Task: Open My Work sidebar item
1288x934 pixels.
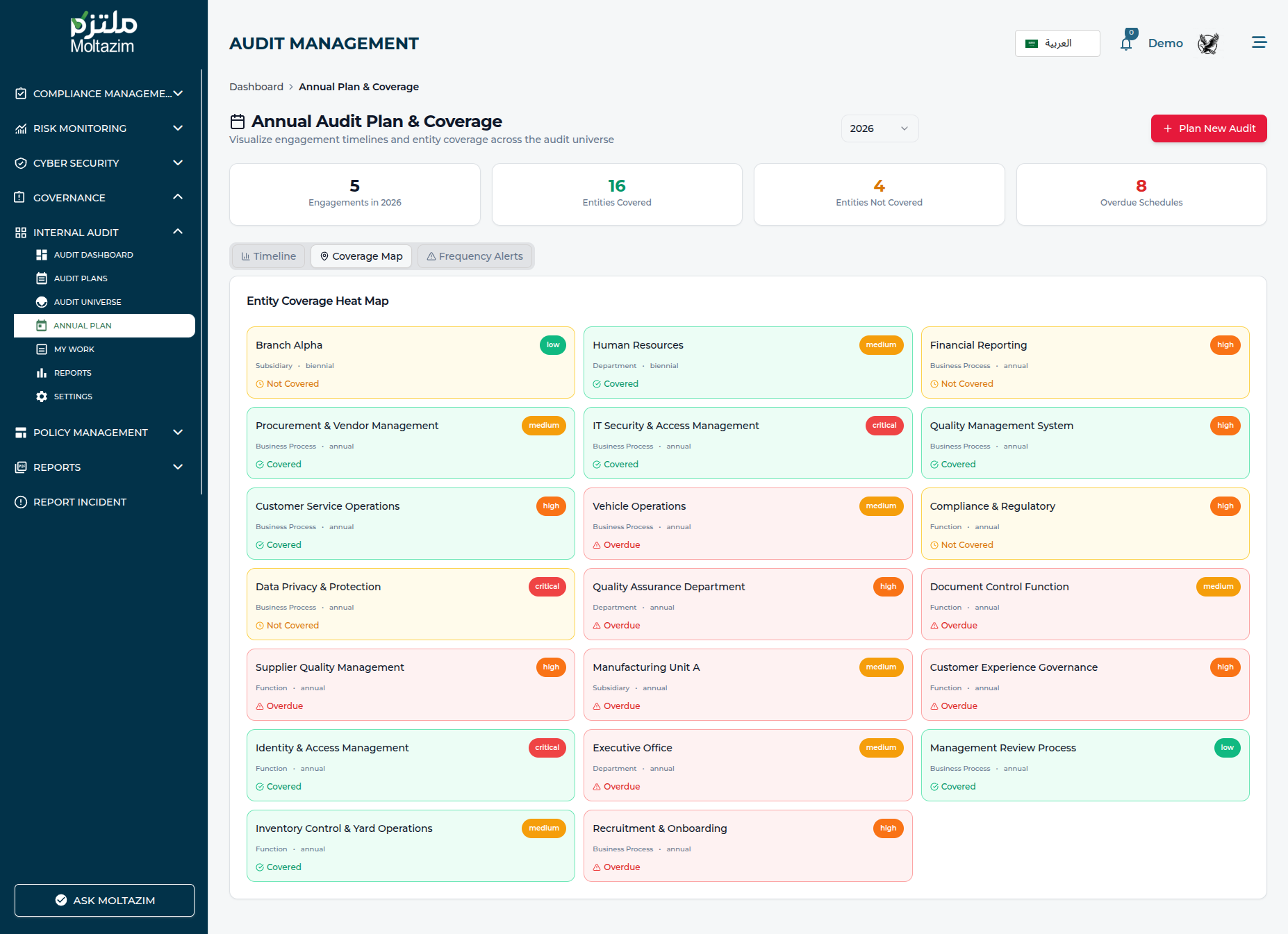Action: pyautogui.click(x=74, y=349)
